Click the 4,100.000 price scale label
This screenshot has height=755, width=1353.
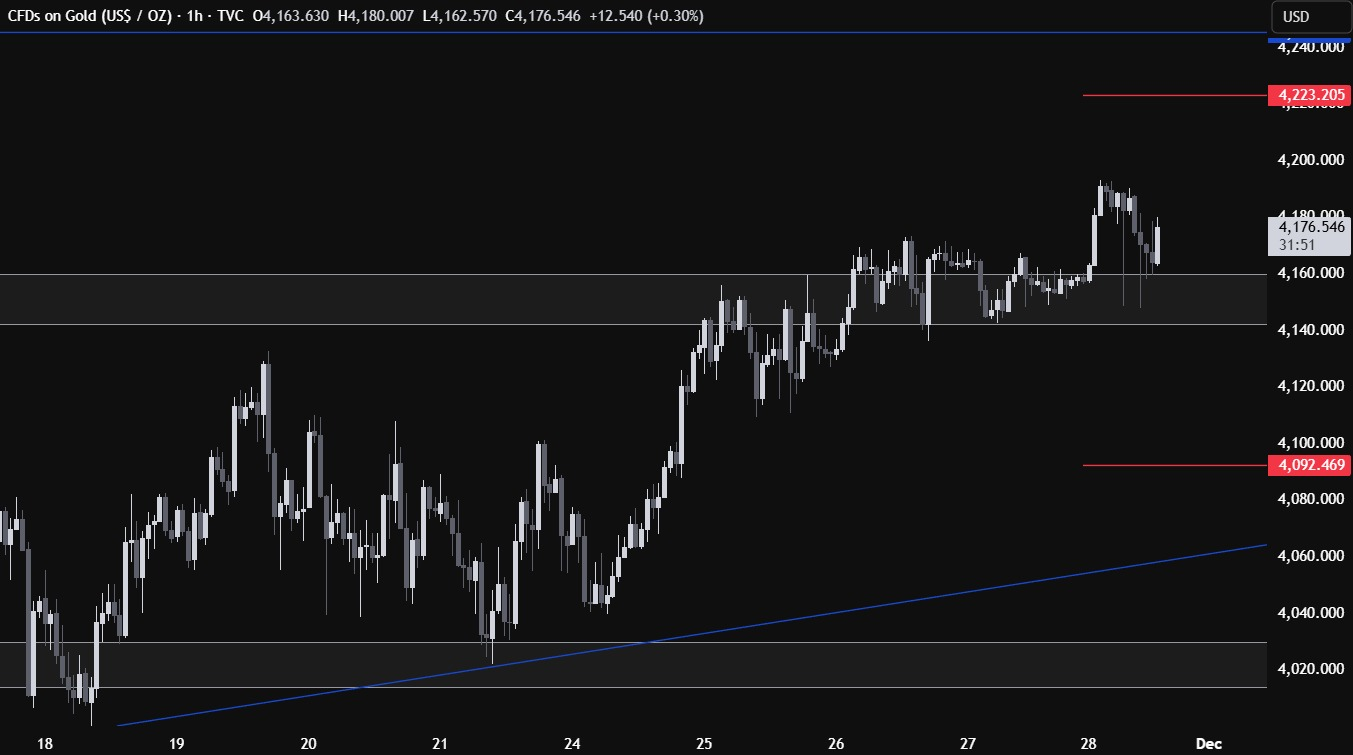point(1308,443)
